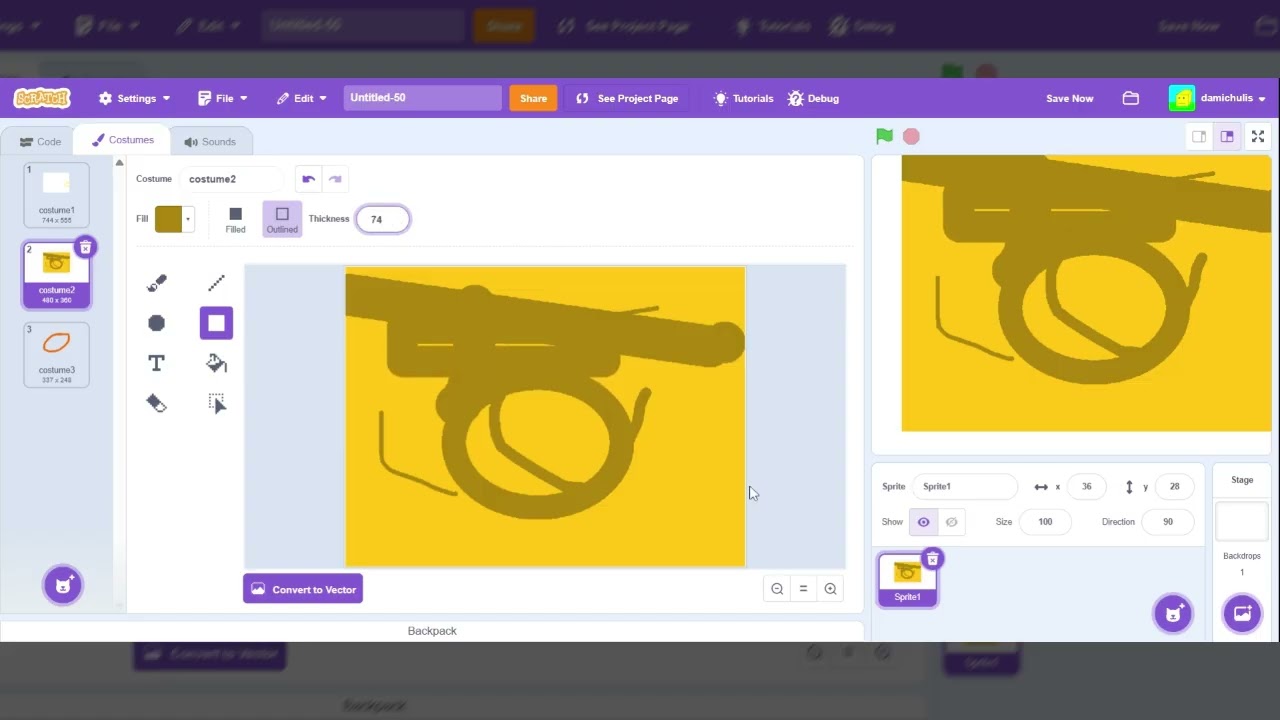Switch to the Code tab
The width and height of the screenshot is (1280, 720).
[x=41, y=142]
